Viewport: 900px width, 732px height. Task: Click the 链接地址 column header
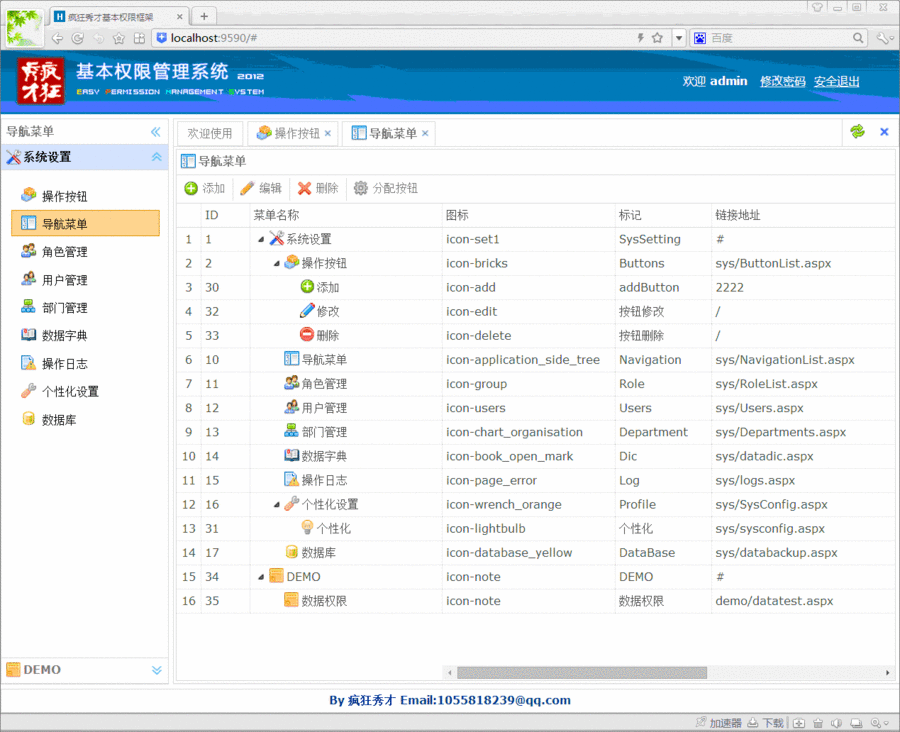803,215
